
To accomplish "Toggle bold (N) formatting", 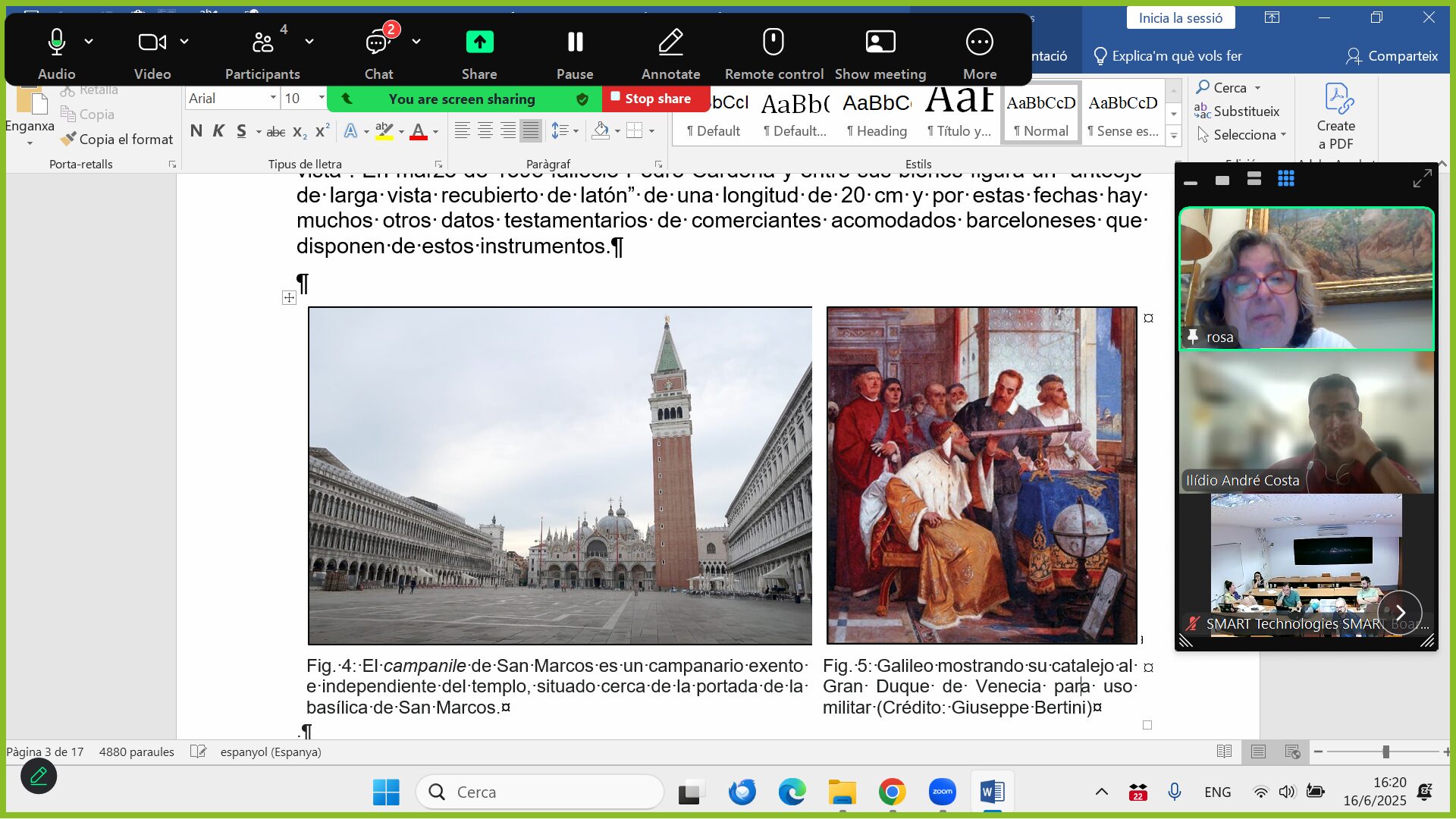I will (x=196, y=131).
